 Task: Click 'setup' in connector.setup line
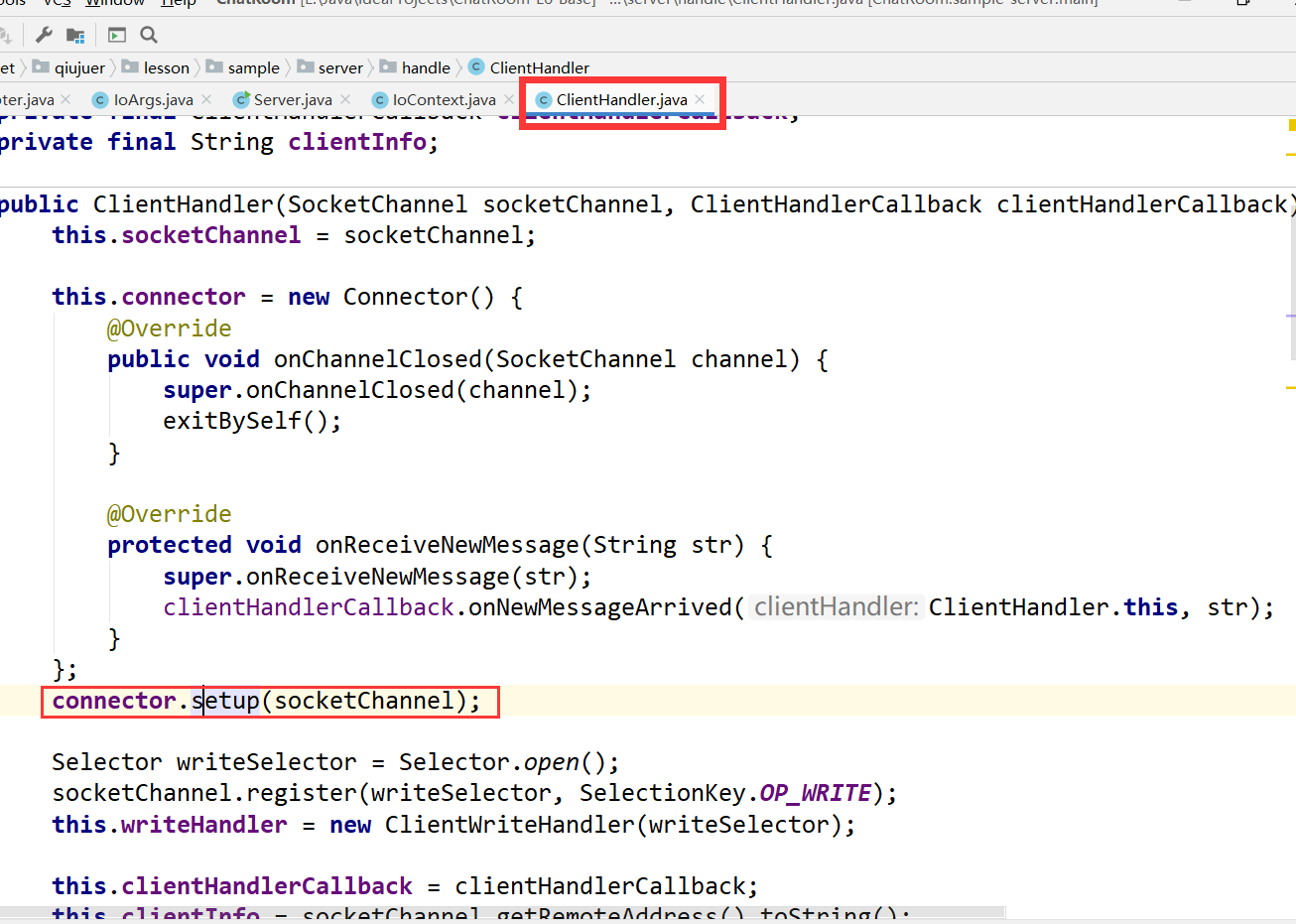(x=225, y=701)
